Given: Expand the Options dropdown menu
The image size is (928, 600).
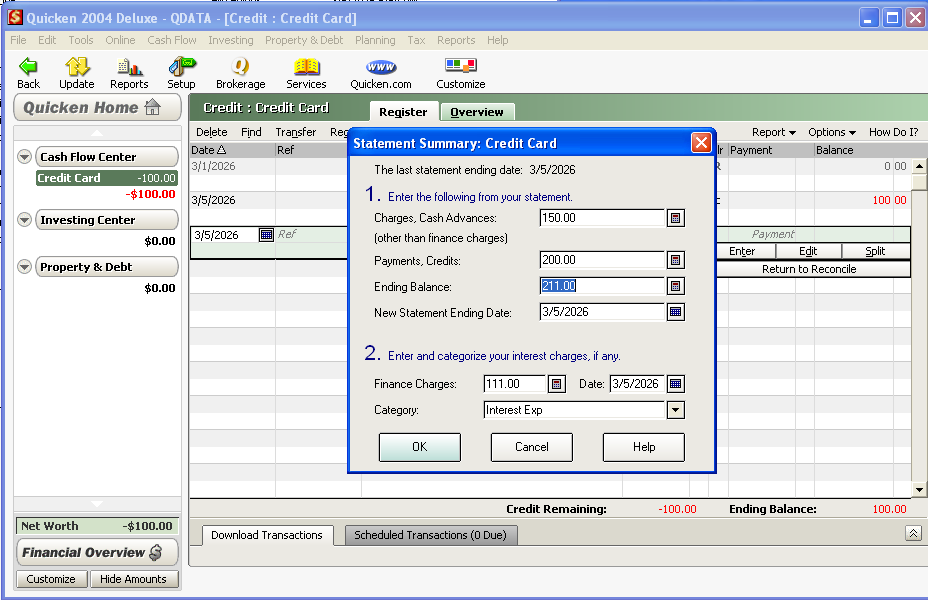Looking at the screenshot, I should tap(832, 132).
